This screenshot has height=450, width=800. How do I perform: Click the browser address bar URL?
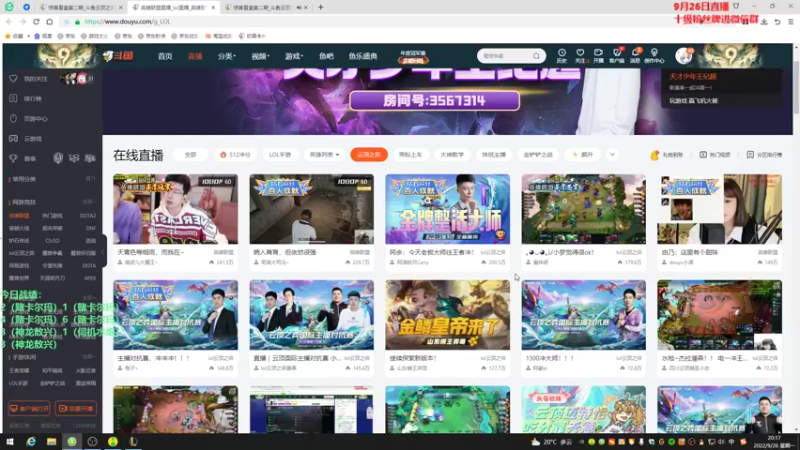pyautogui.click(x=127, y=21)
